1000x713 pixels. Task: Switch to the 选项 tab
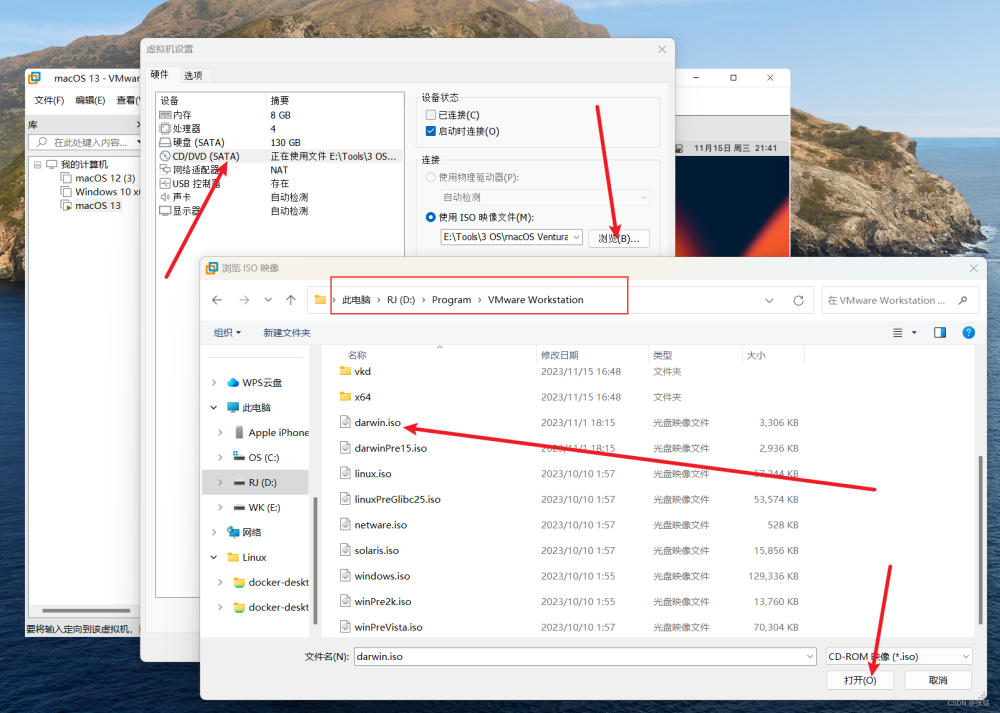(193, 75)
